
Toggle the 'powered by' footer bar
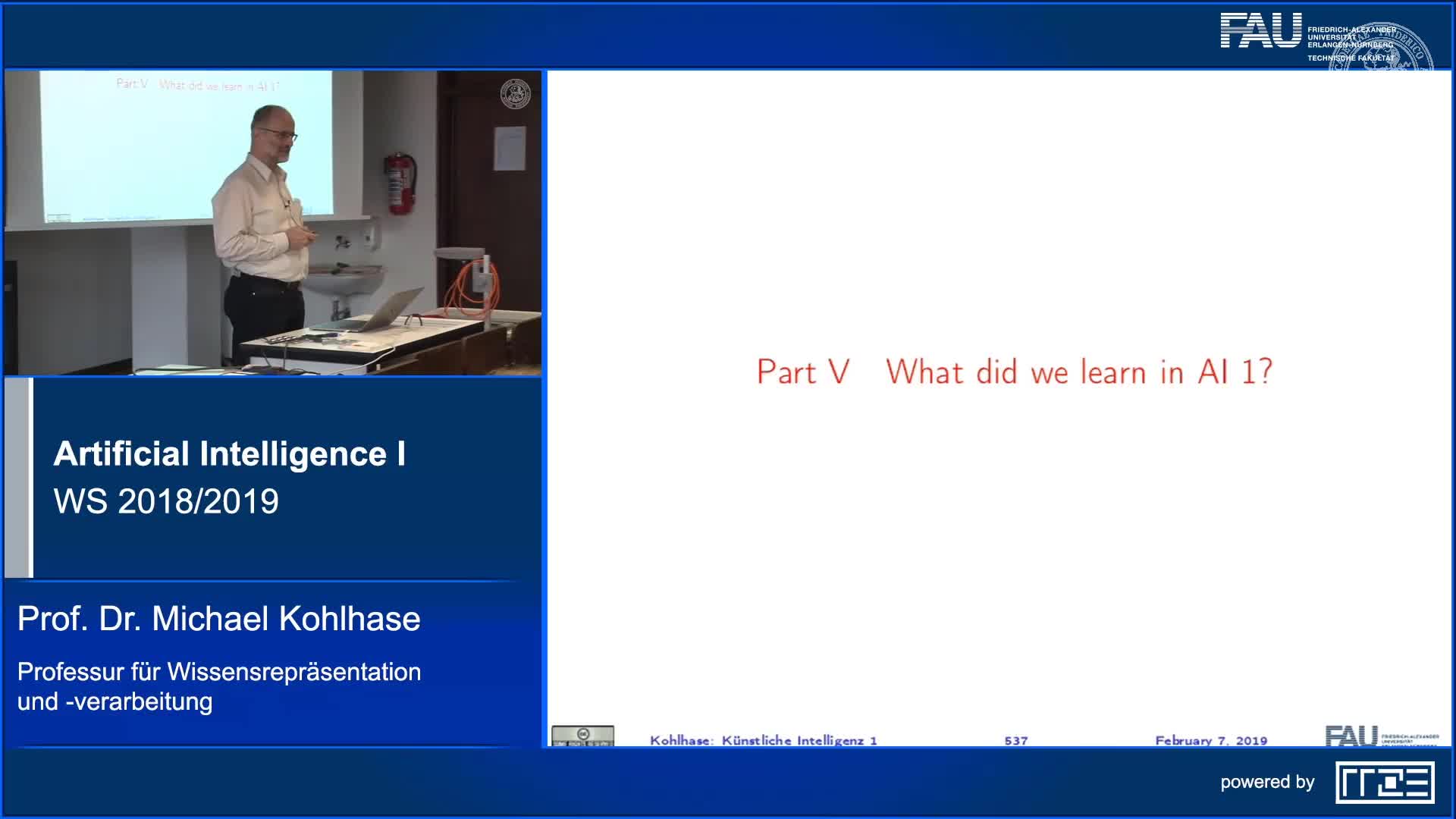pos(1269,783)
